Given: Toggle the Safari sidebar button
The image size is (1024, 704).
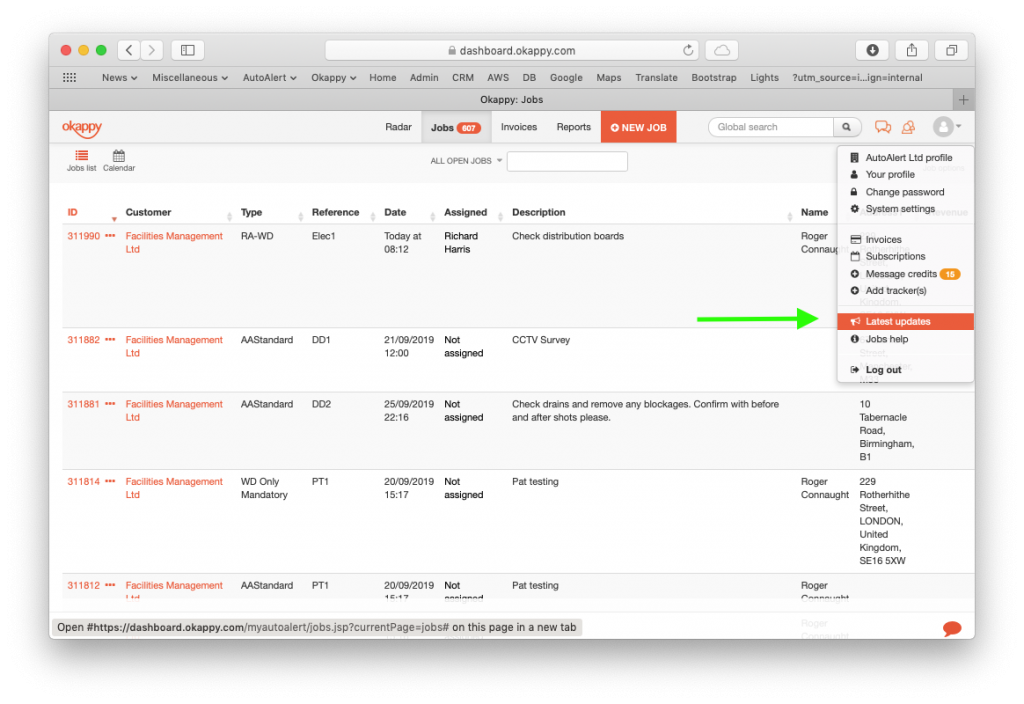Looking at the screenshot, I should point(187,50).
